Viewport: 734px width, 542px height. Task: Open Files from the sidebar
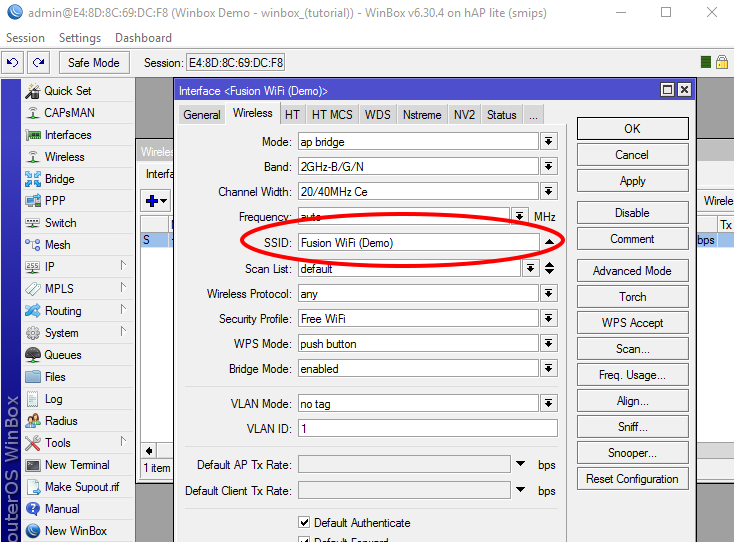[78, 377]
